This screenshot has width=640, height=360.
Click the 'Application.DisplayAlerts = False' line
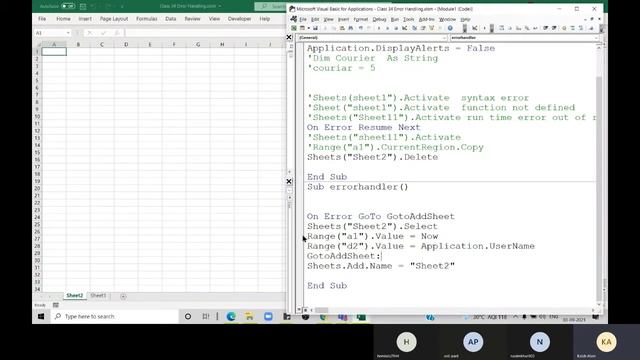[401, 48]
